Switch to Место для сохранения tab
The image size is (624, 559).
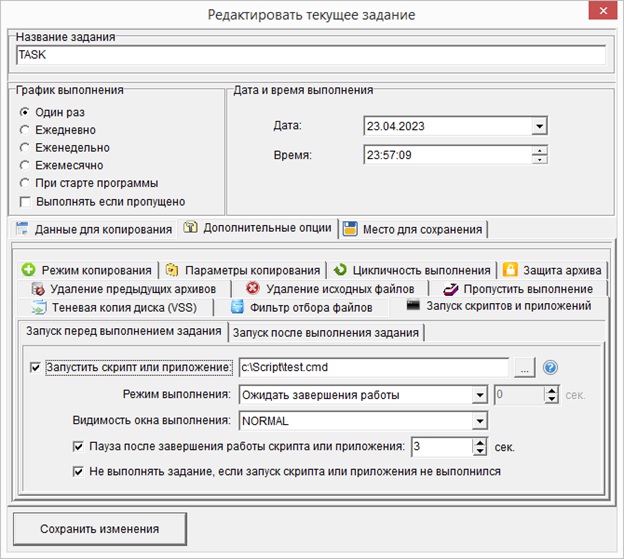[413, 230]
